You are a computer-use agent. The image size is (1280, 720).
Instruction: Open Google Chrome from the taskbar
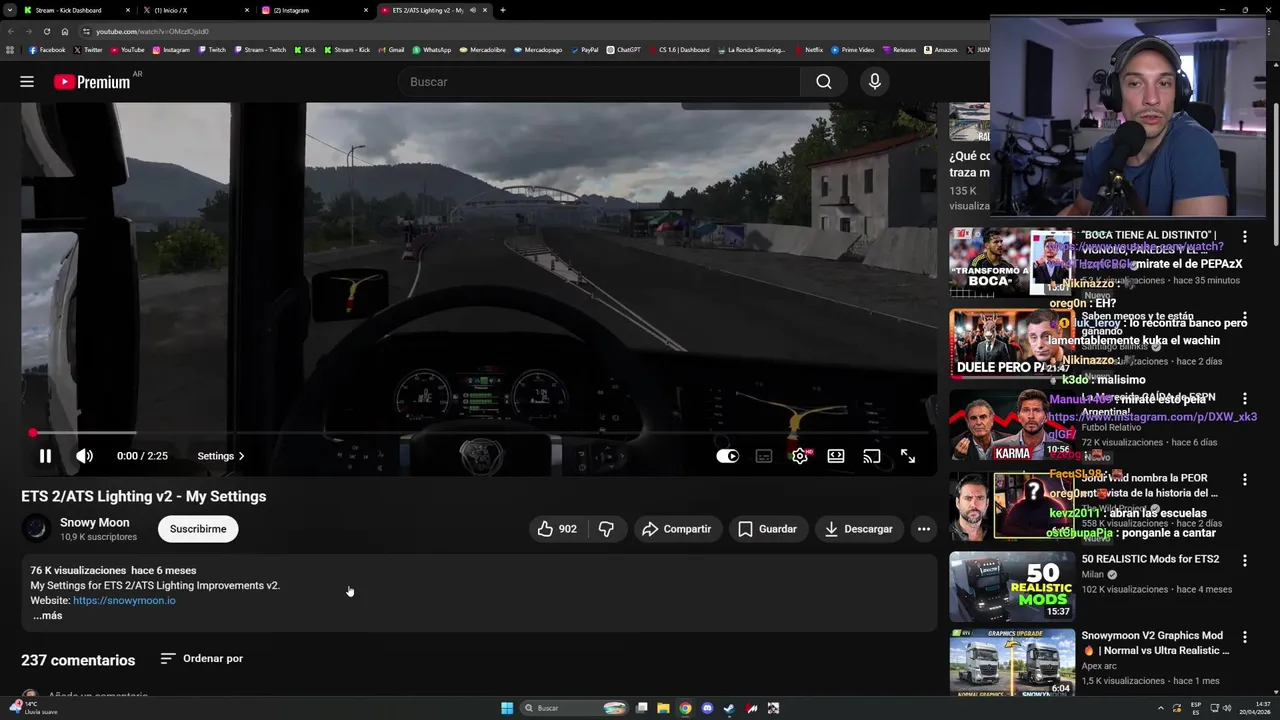tap(685, 708)
